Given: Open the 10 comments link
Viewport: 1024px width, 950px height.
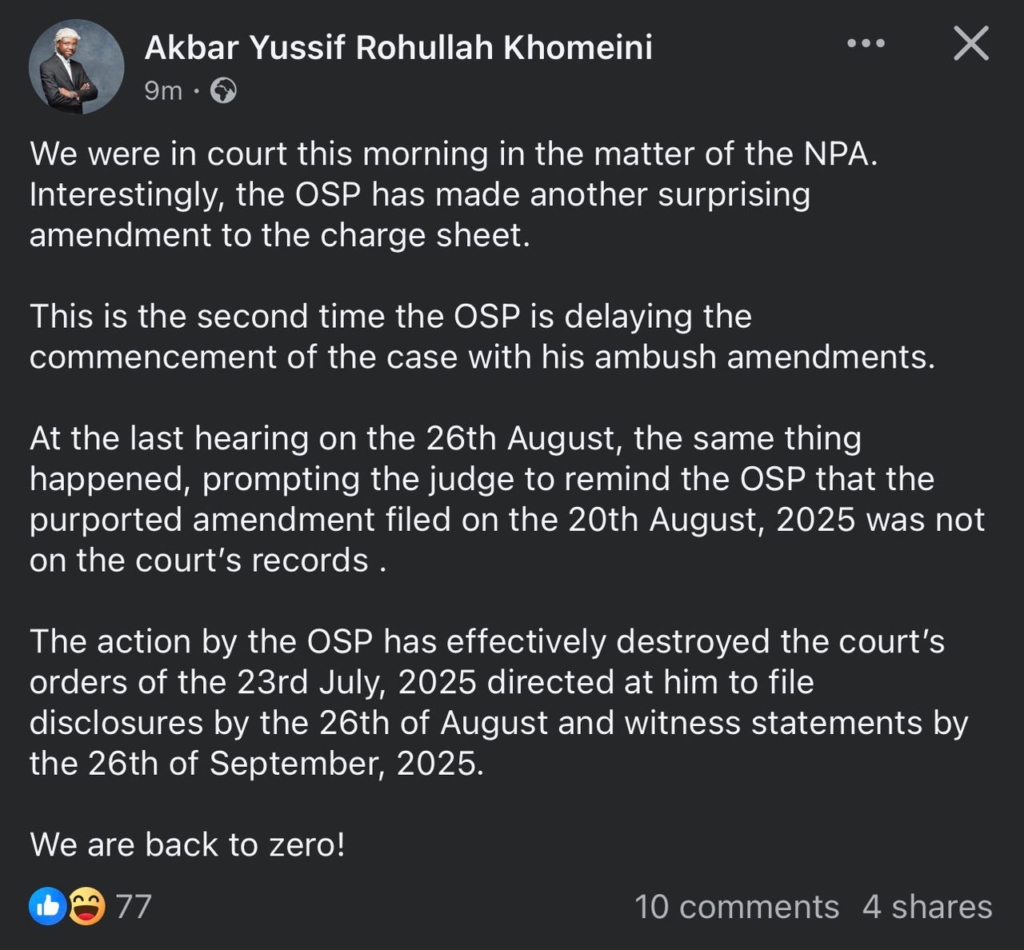Looking at the screenshot, I should tap(736, 907).
